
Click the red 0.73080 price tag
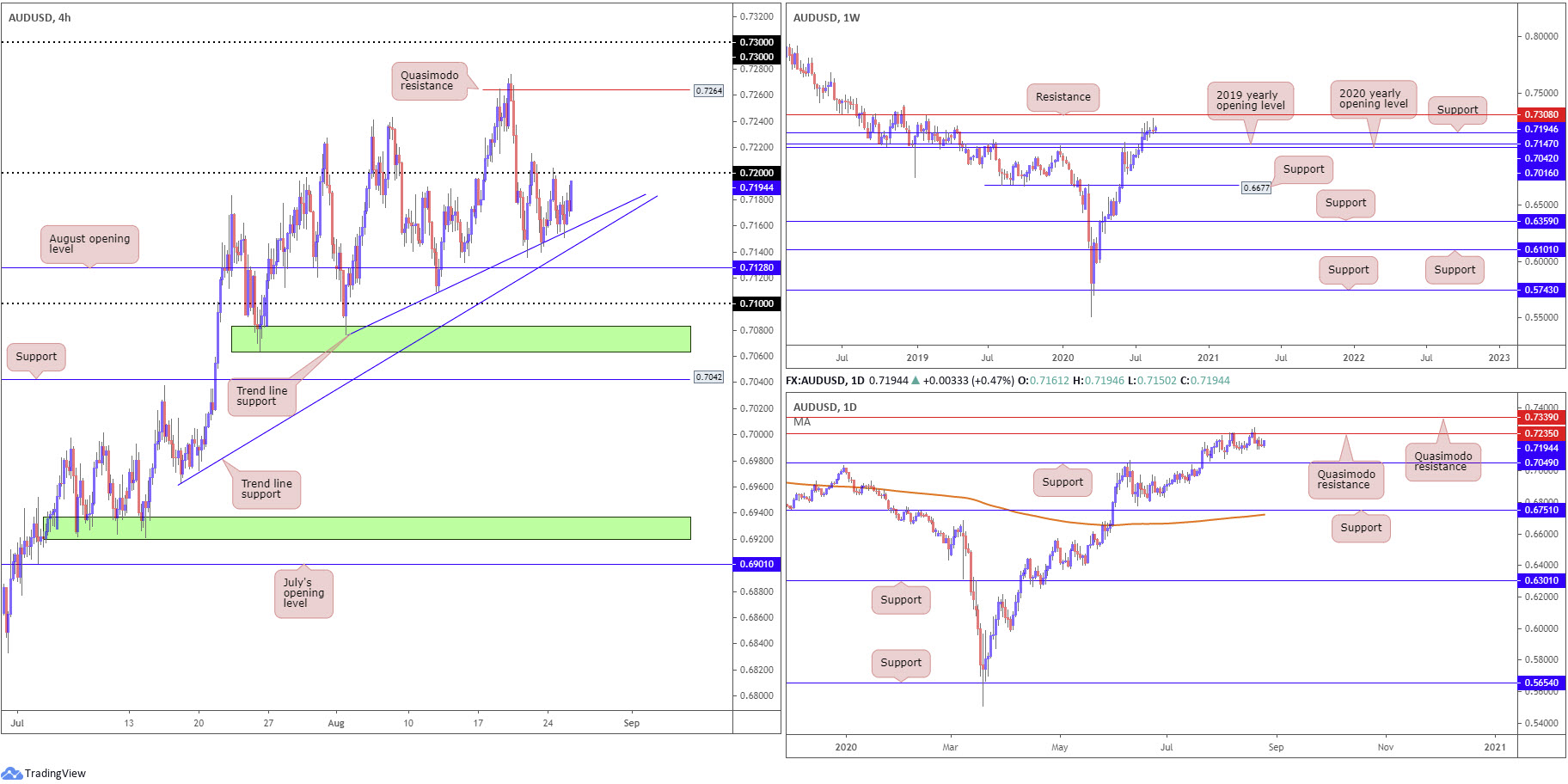(x=1541, y=114)
